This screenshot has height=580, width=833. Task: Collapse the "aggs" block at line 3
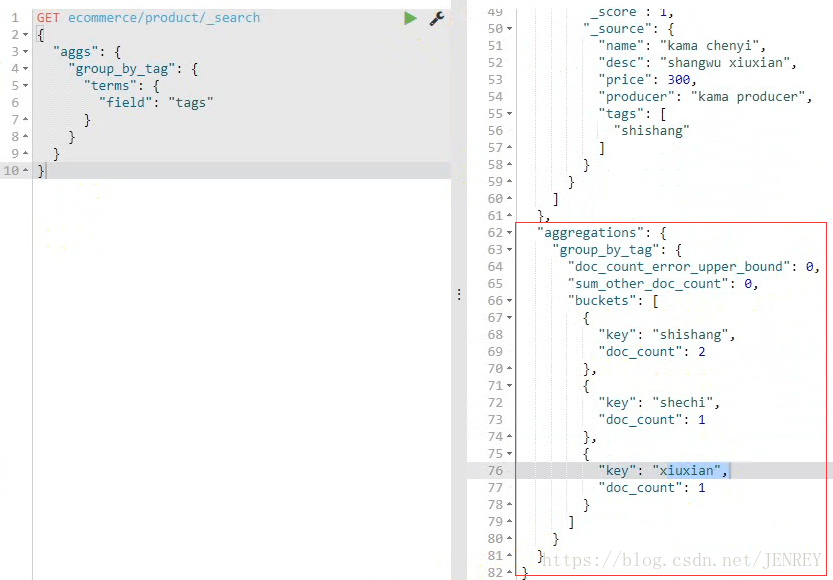pyautogui.click(x=26, y=52)
